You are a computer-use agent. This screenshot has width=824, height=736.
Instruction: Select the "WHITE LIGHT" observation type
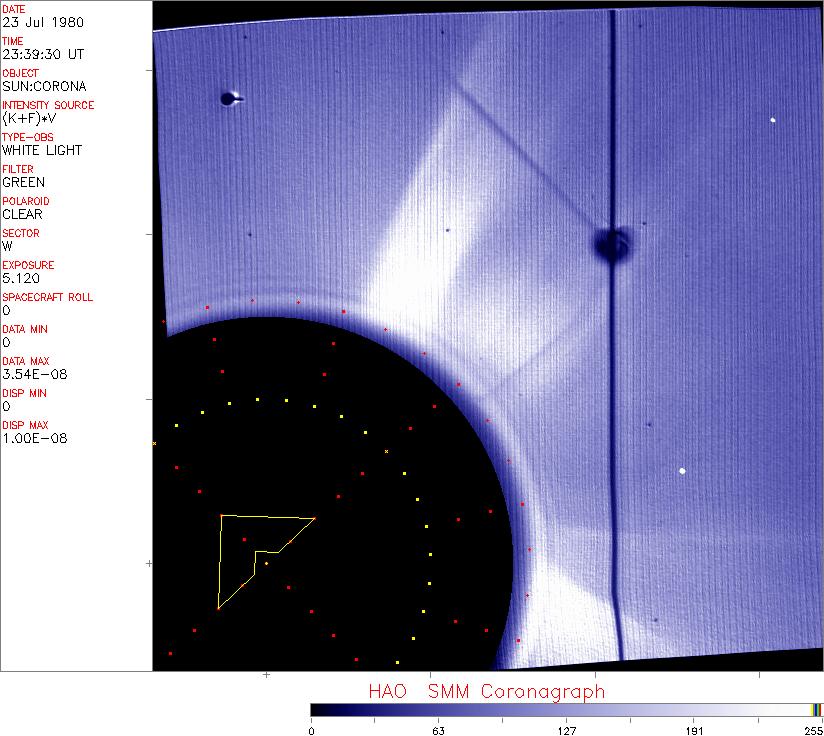click(42, 150)
